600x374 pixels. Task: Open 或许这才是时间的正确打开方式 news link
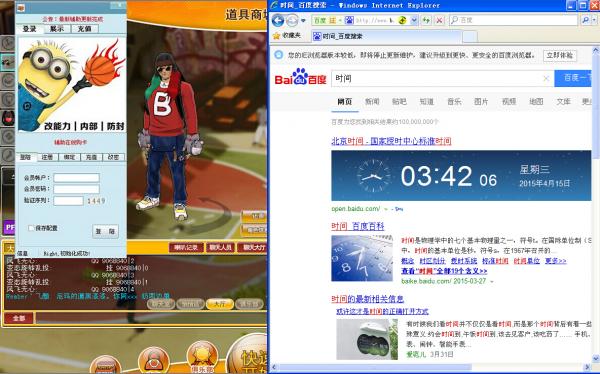pos(382,311)
